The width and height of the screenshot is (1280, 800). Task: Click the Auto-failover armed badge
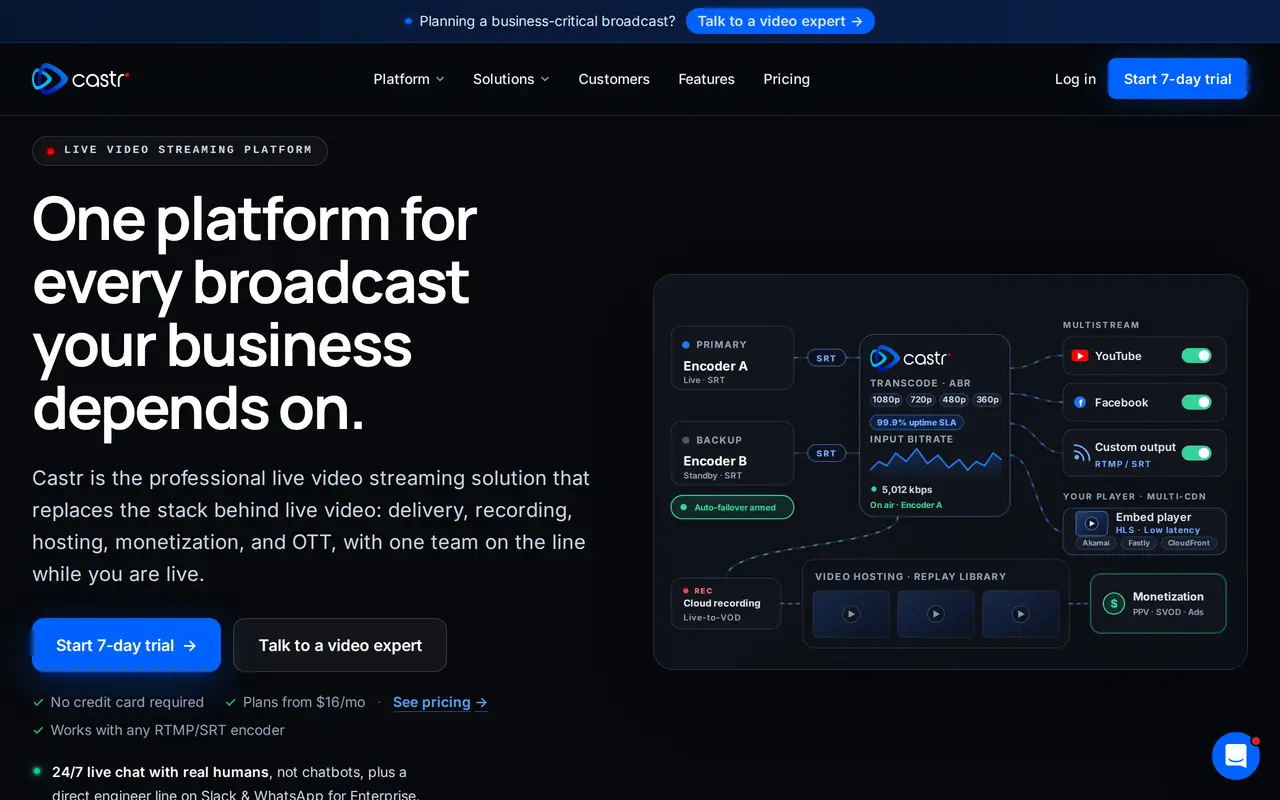click(732, 507)
